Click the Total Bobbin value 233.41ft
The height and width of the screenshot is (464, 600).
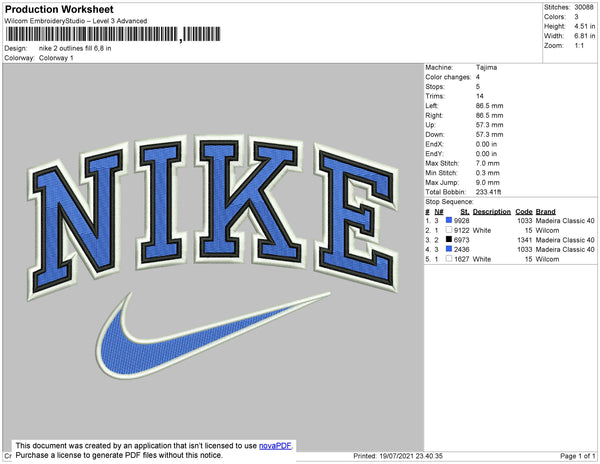[489, 192]
